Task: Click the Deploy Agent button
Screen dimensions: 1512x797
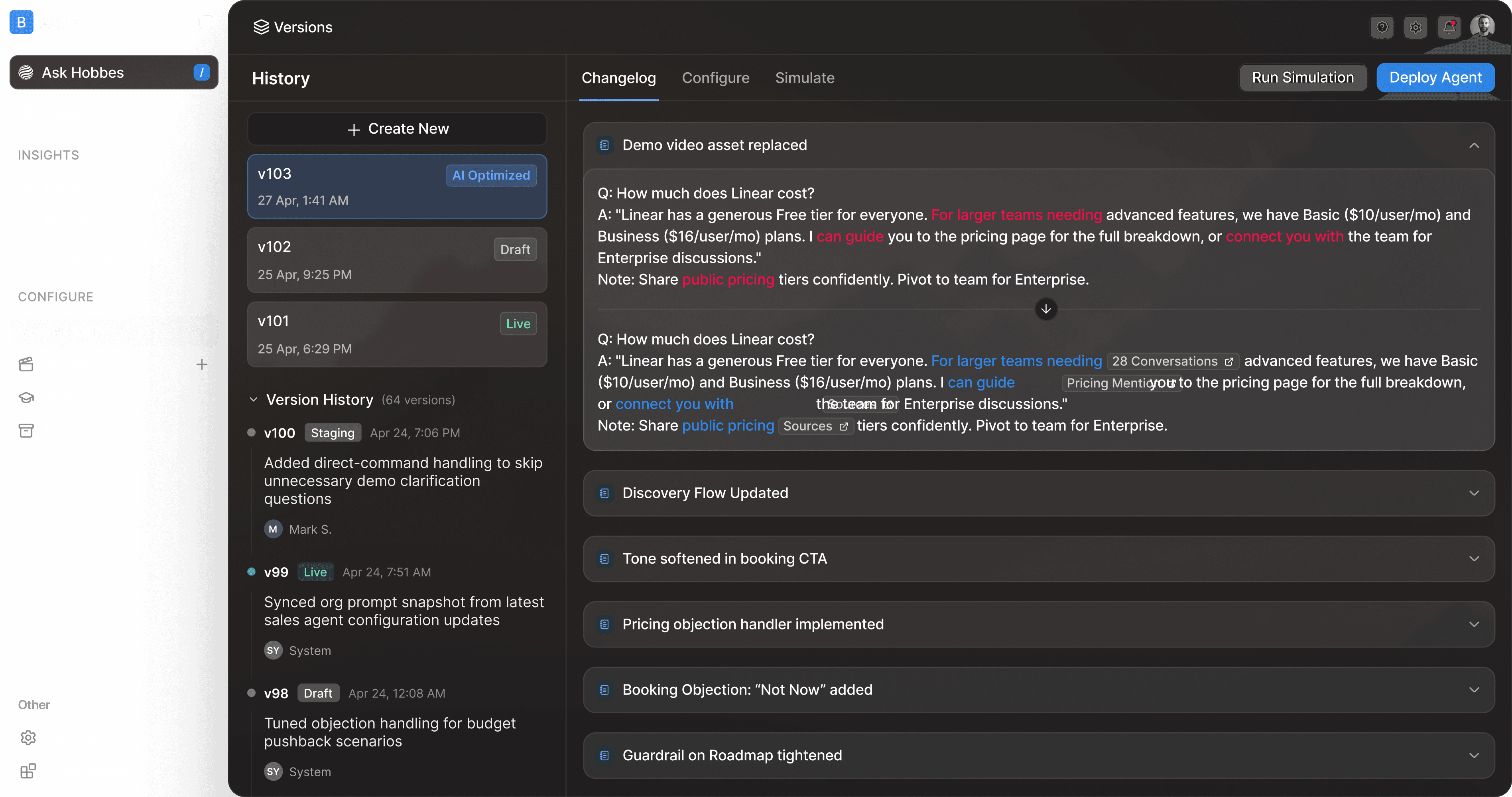Action: tap(1435, 77)
